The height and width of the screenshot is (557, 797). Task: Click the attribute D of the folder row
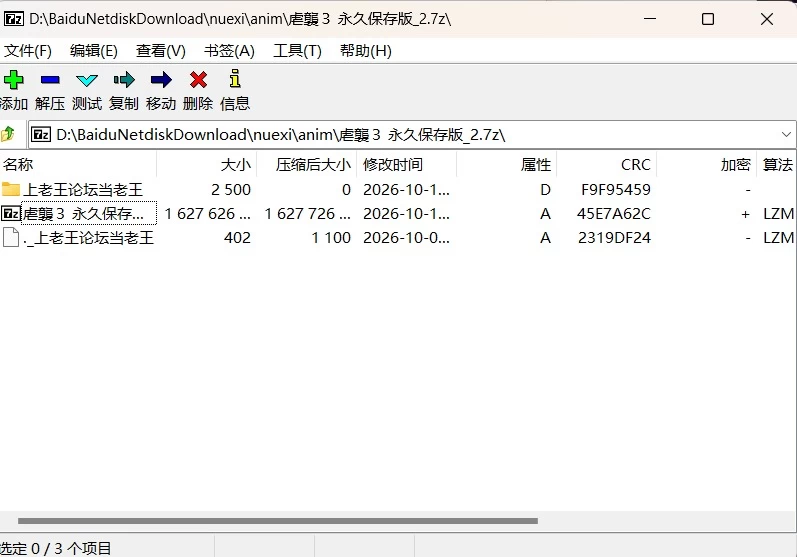click(545, 190)
